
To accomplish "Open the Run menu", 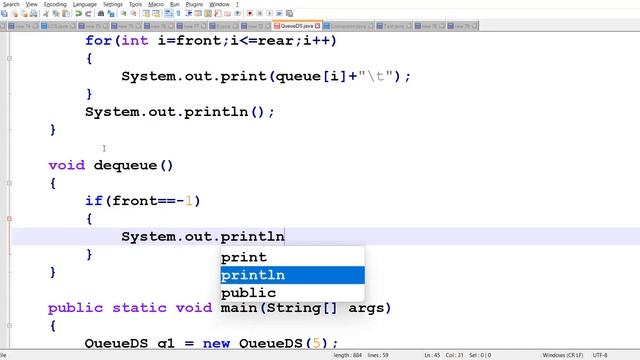I will coord(175,4).
